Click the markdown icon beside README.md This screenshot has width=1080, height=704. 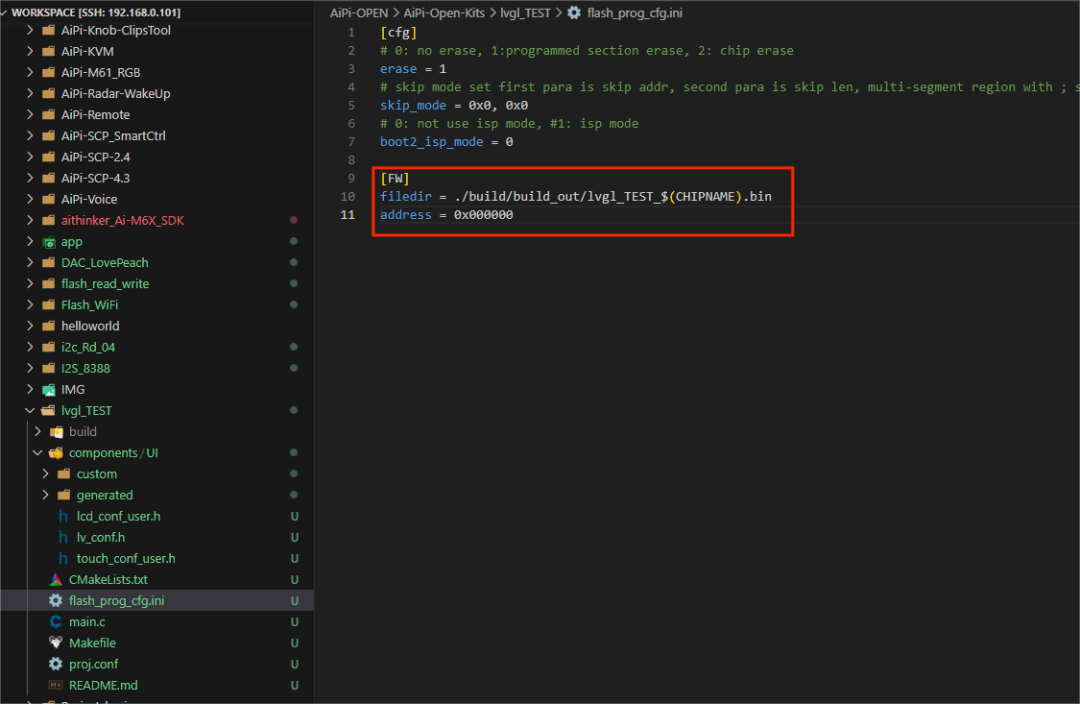coord(56,685)
